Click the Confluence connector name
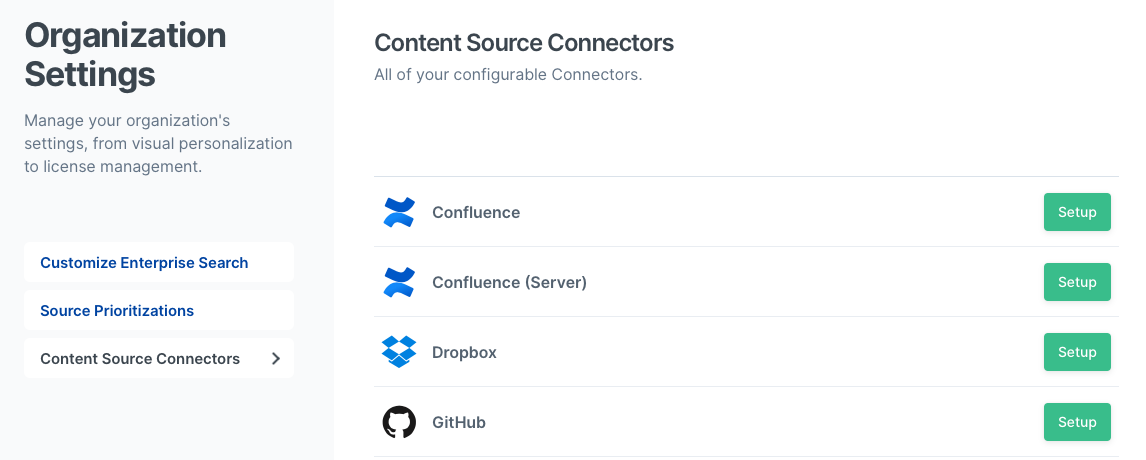This screenshot has height=460, width=1146. [x=476, y=213]
